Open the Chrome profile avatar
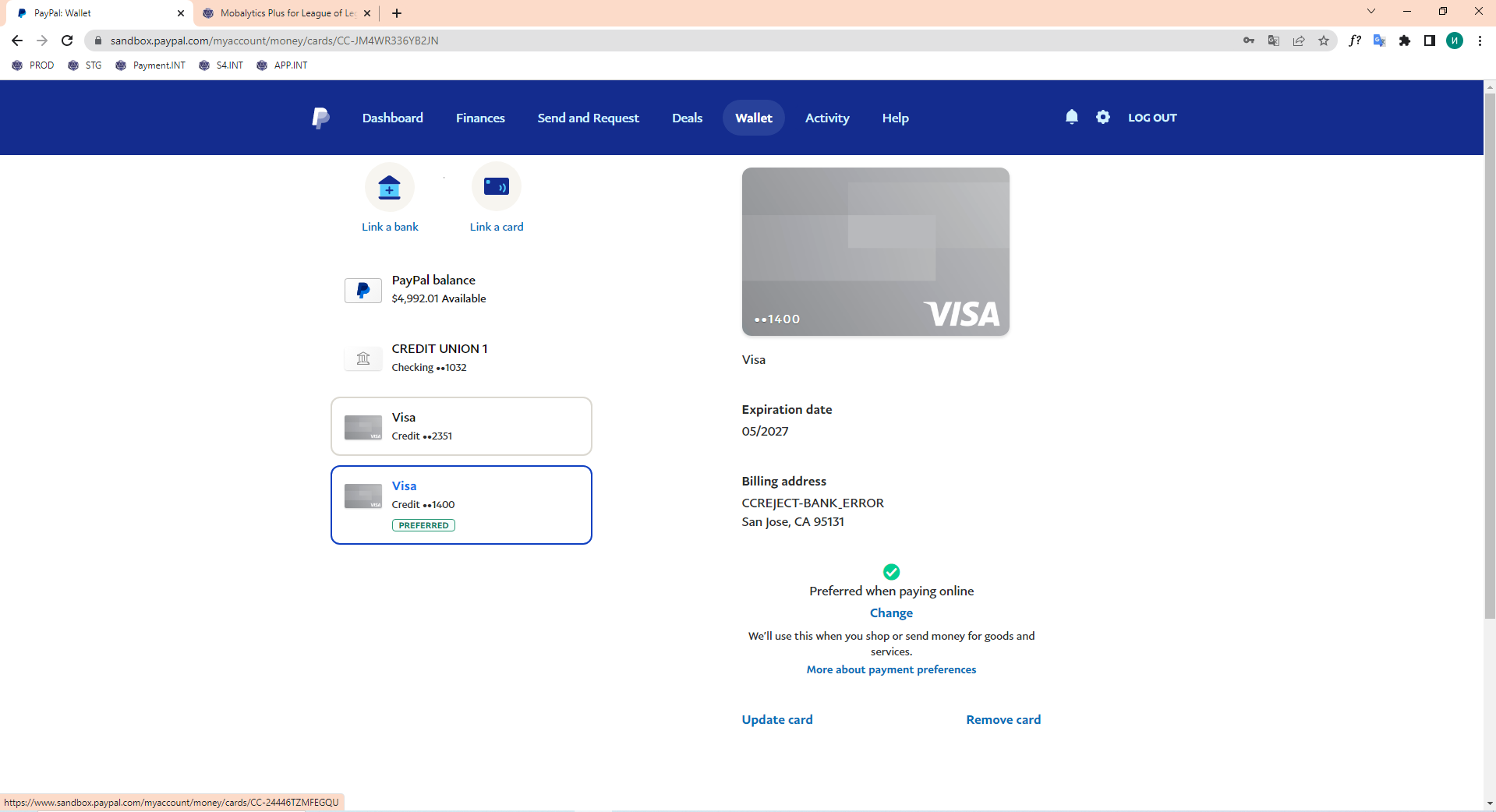 (1455, 41)
